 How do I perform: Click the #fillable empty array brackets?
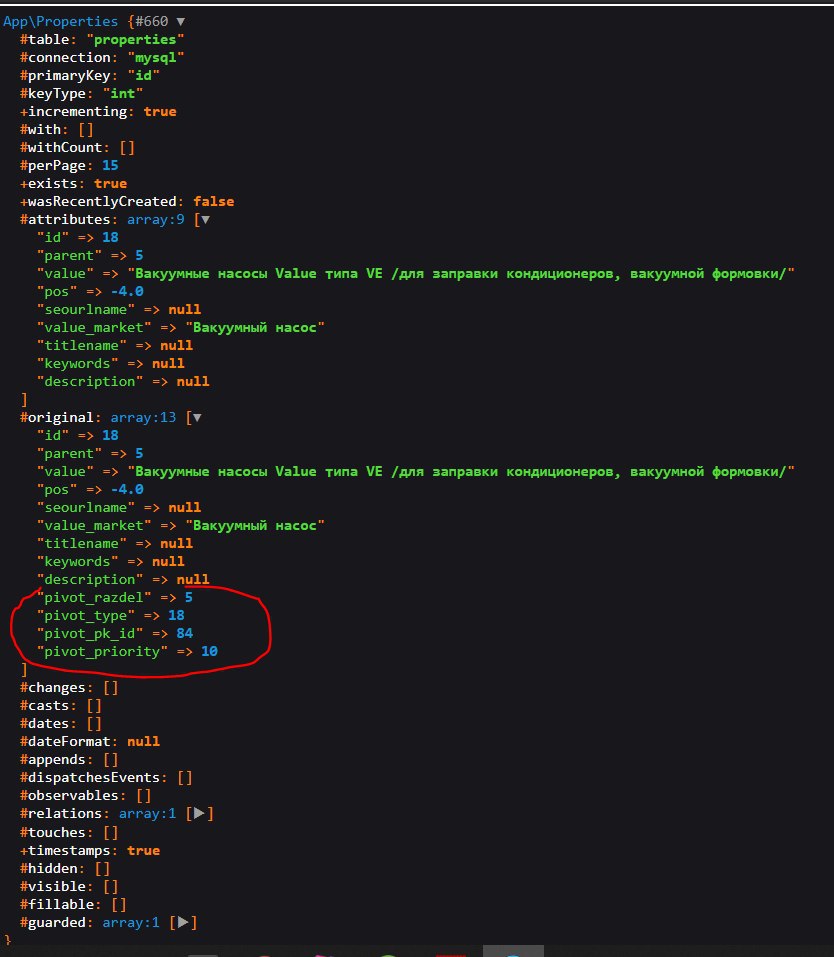coord(118,905)
